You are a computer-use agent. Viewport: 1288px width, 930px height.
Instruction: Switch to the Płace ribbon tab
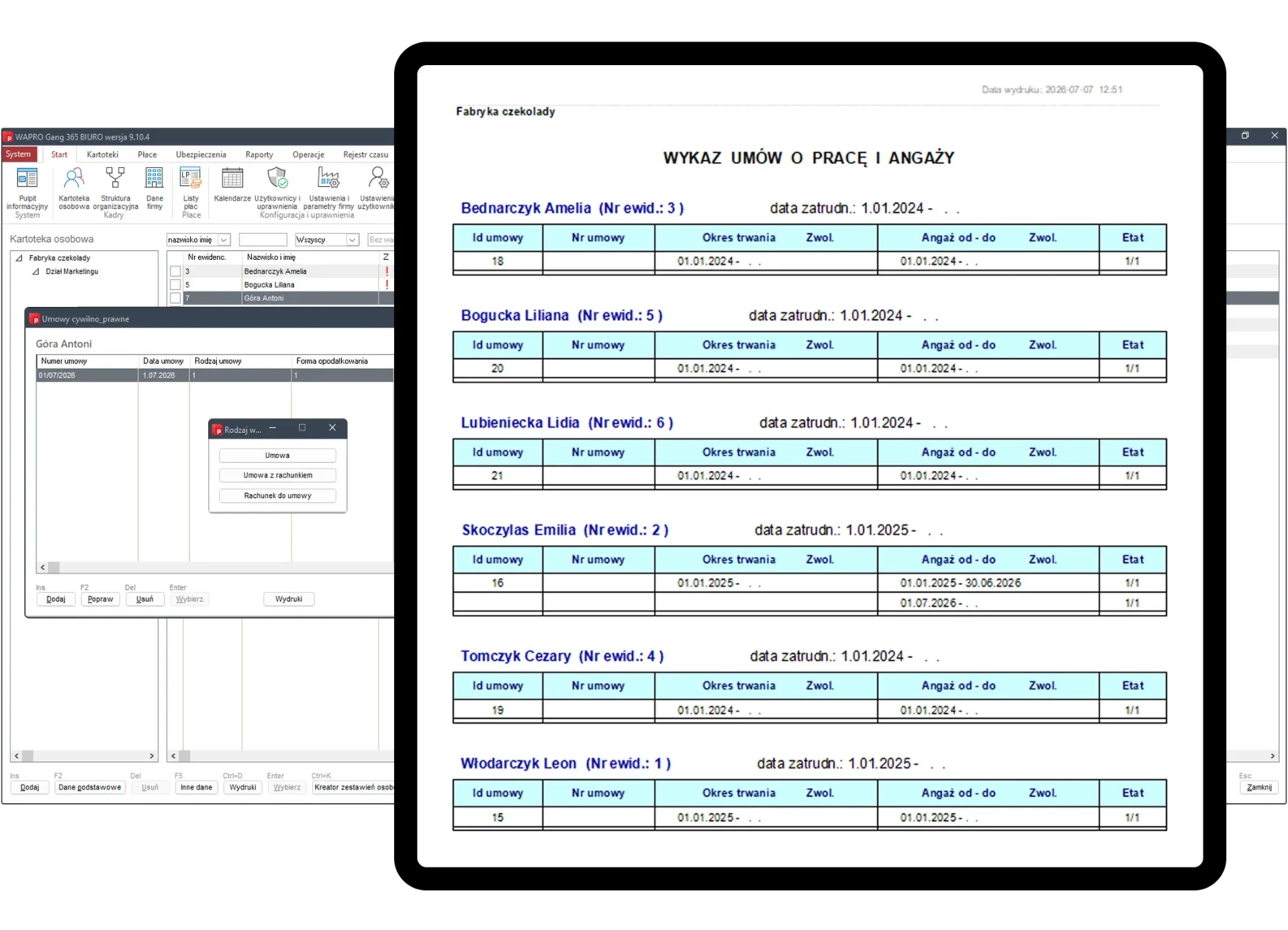[147, 154]
